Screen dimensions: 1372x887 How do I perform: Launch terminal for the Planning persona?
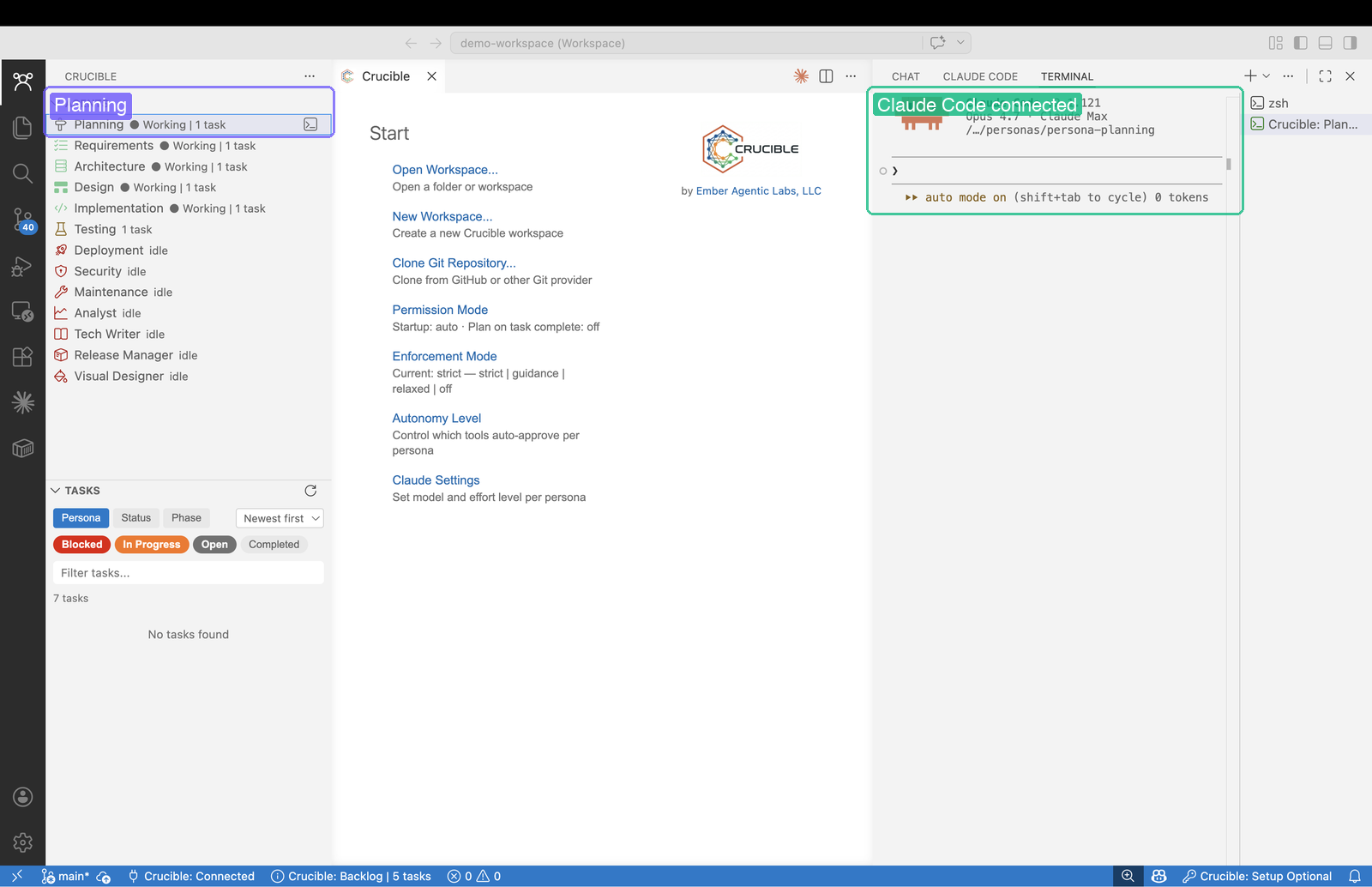point(310,124)
